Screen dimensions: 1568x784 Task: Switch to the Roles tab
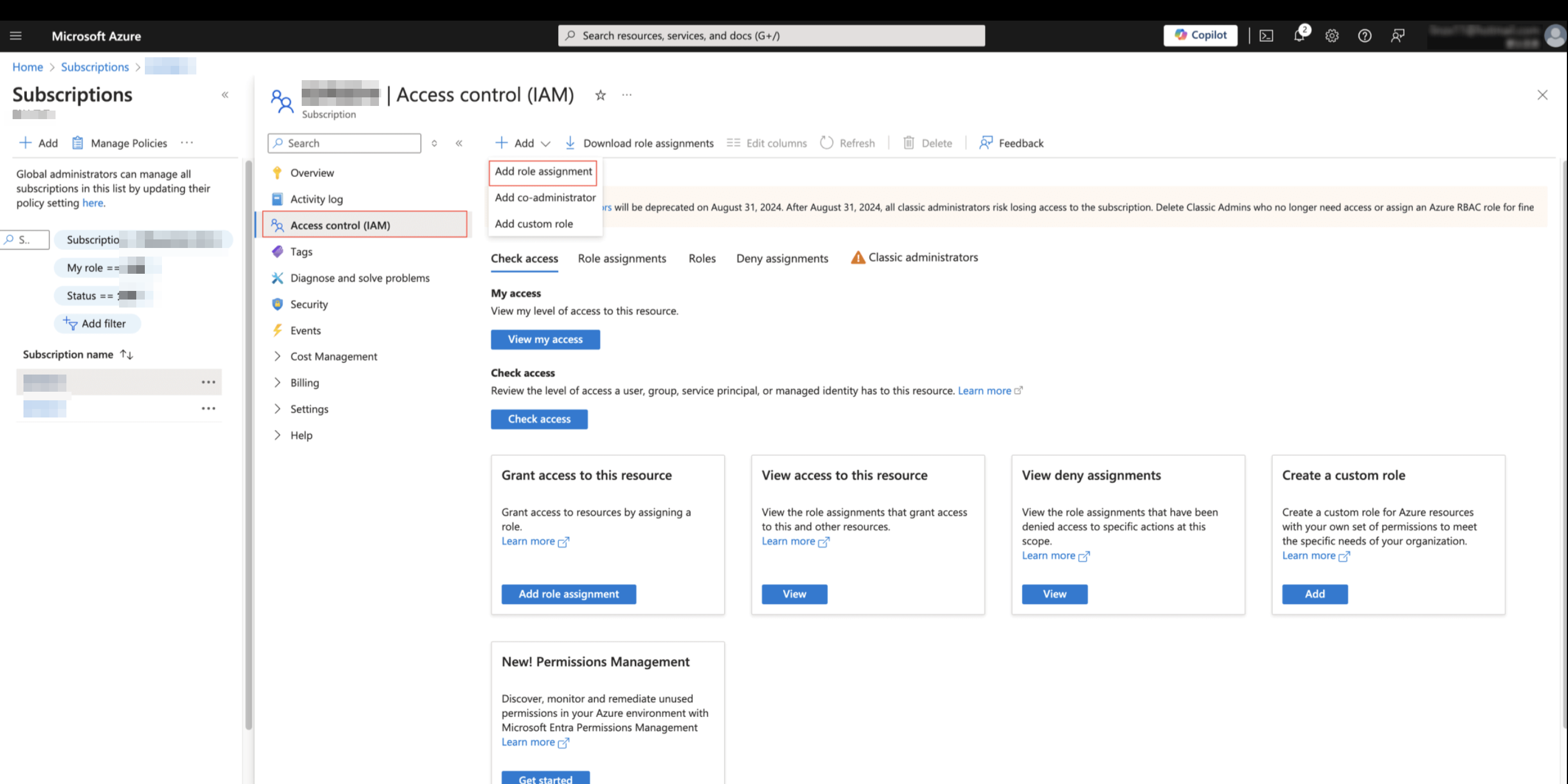[702, 259]
